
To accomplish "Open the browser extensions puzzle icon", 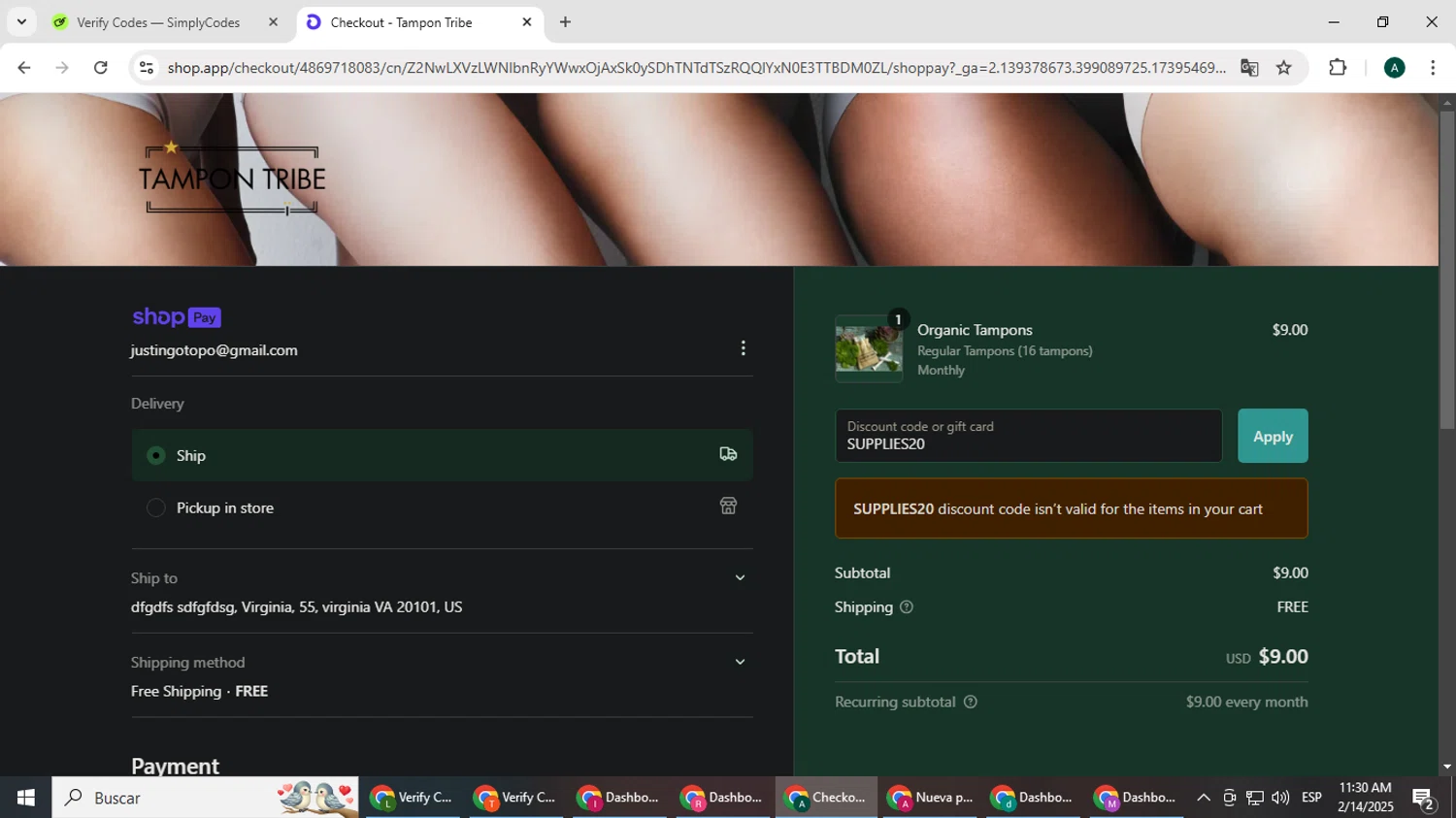I will (1338, 68).
